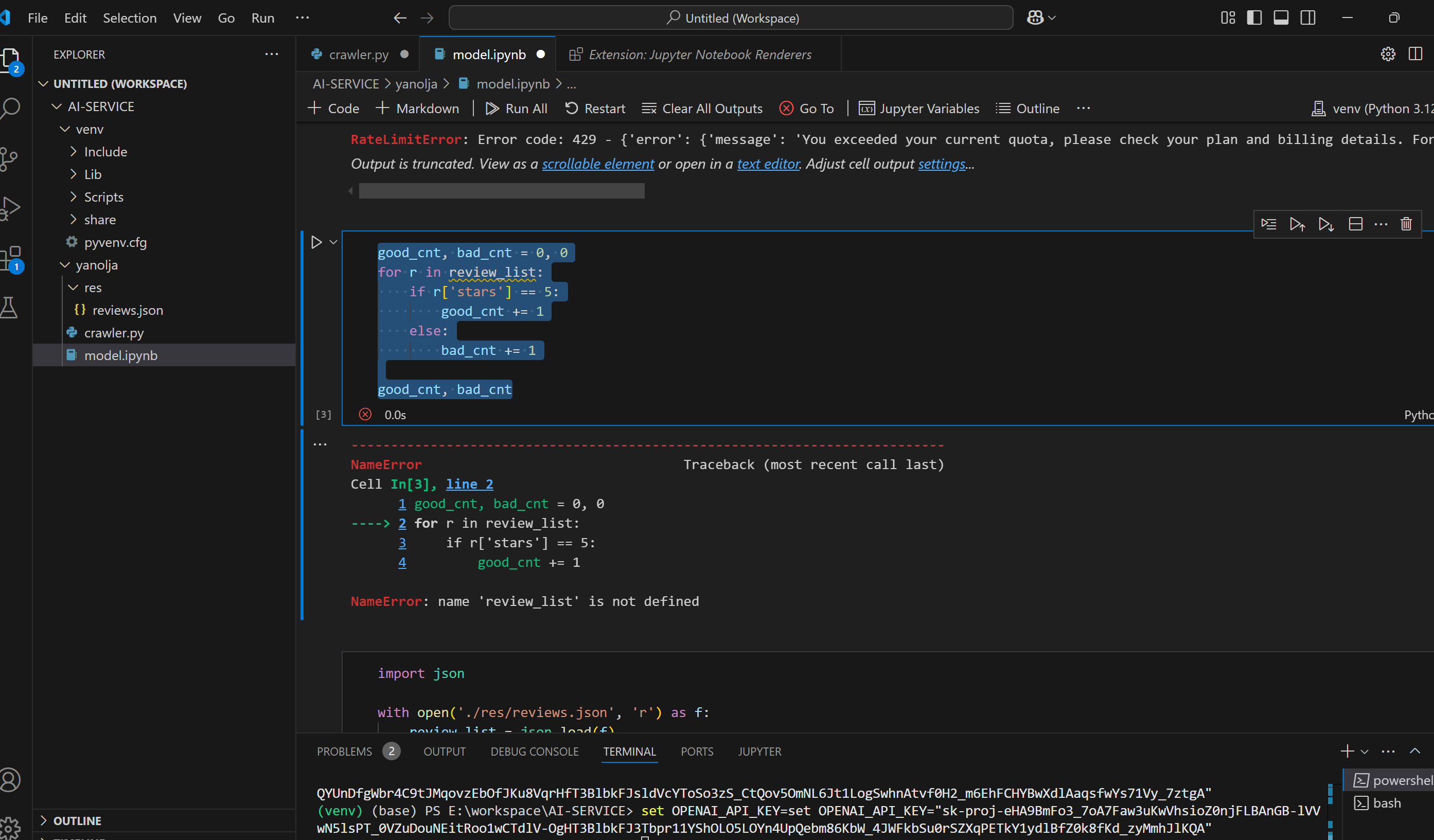
Task: Restart the Jupyter kernel
Action: click(595, 108)
